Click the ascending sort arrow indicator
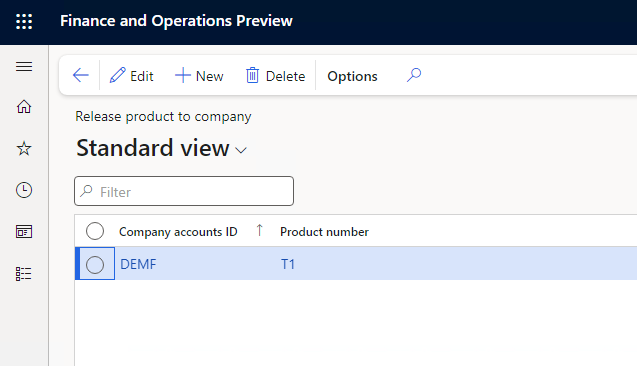 260,230
